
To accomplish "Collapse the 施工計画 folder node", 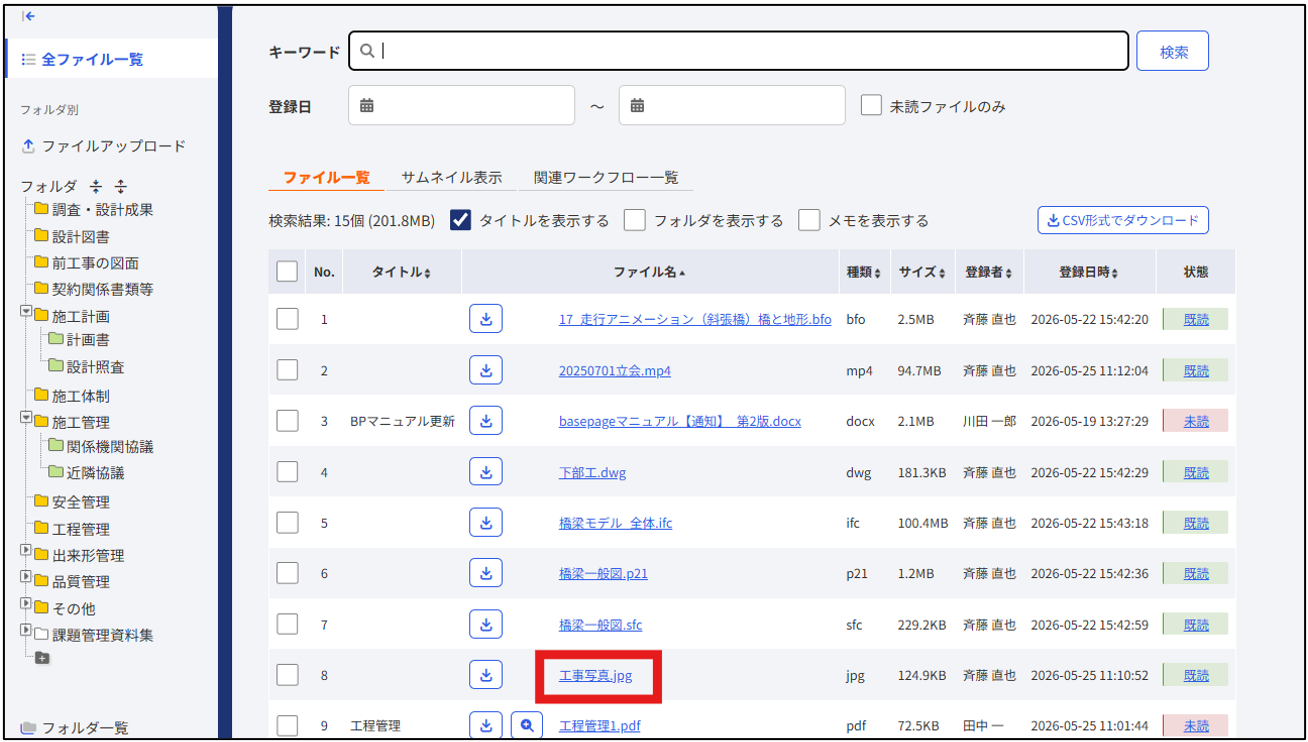I will [x=26, y=312].
